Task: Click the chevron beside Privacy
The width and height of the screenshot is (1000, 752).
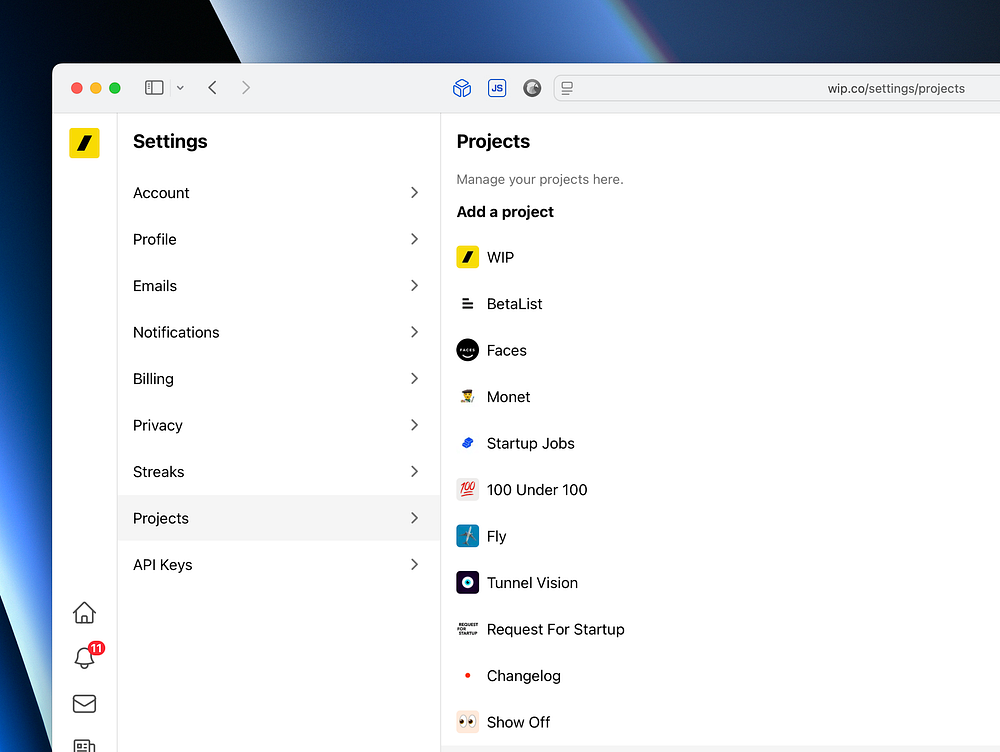Action: click(415, 425)
